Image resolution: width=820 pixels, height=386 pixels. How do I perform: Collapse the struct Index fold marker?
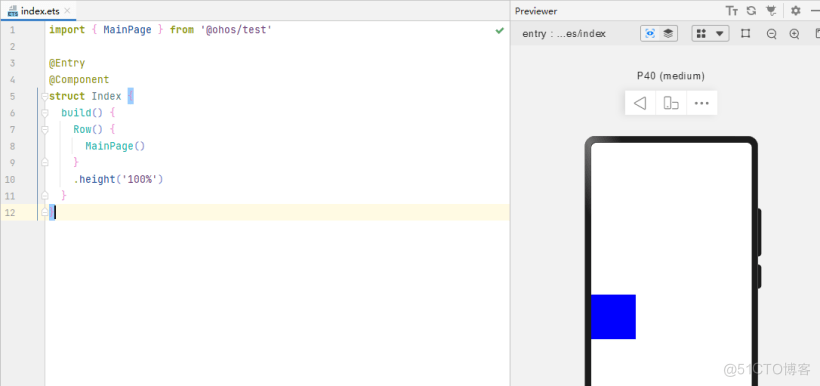44,97
